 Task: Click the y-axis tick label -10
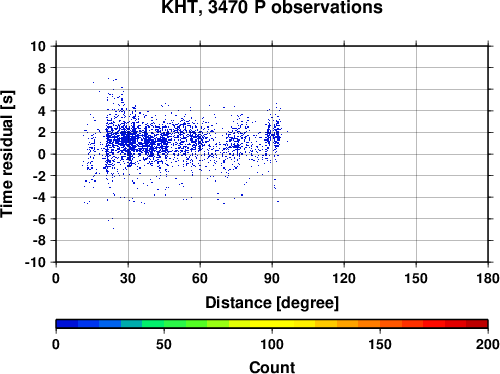pyautogui.click(x=35, y=262)
